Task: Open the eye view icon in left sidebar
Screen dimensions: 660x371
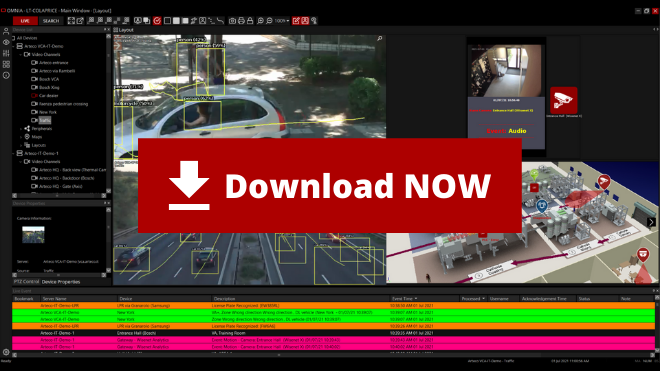Action: pos(6,42)
